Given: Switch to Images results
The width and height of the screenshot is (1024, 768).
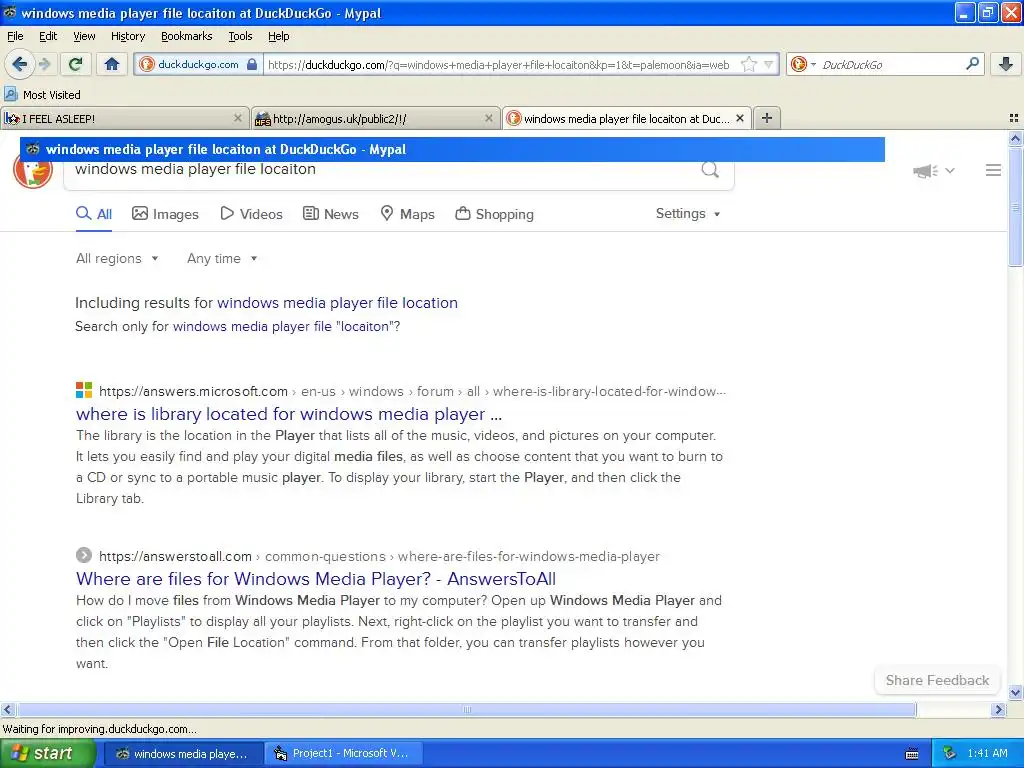Looking at the screenshot, I should click(x=165, y=214).
